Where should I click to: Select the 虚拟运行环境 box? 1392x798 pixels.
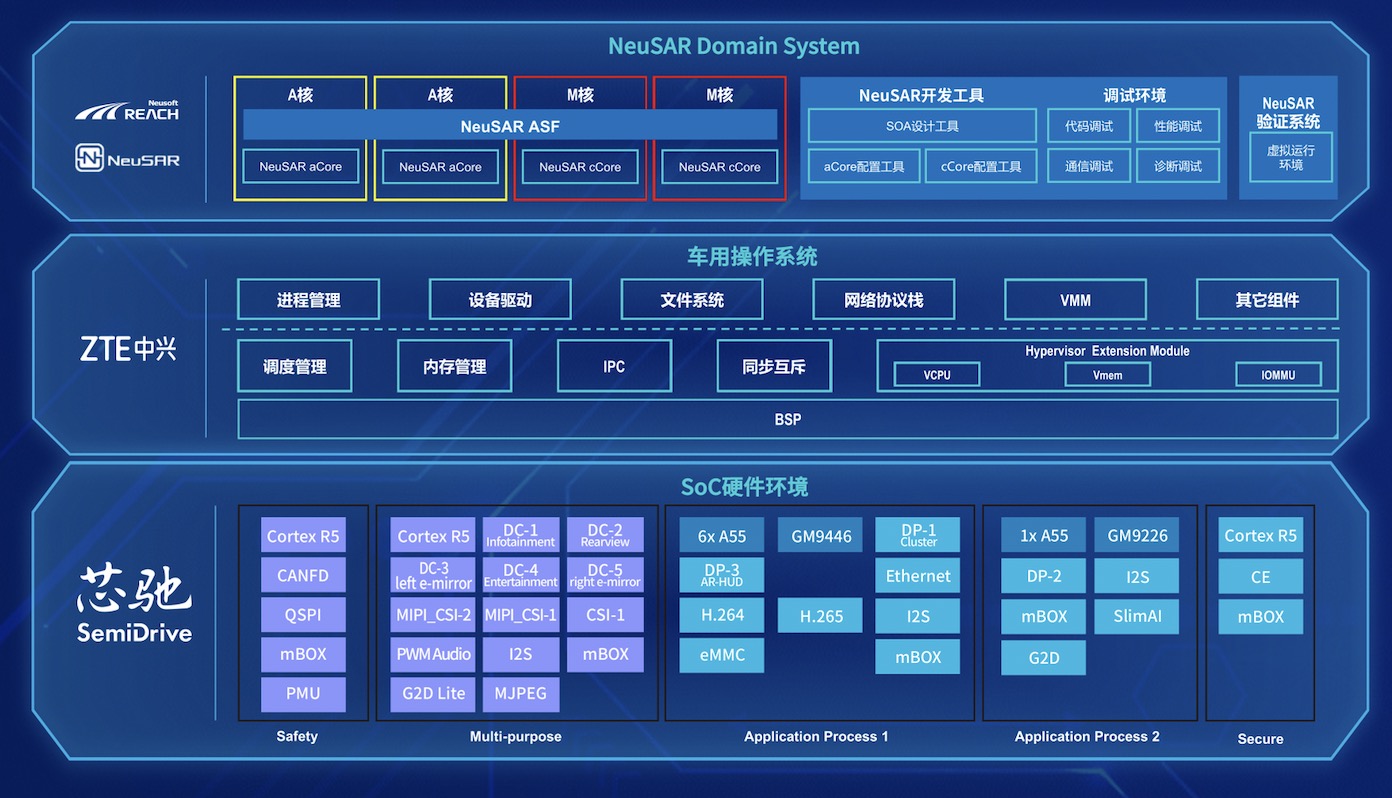(1290, 157)
